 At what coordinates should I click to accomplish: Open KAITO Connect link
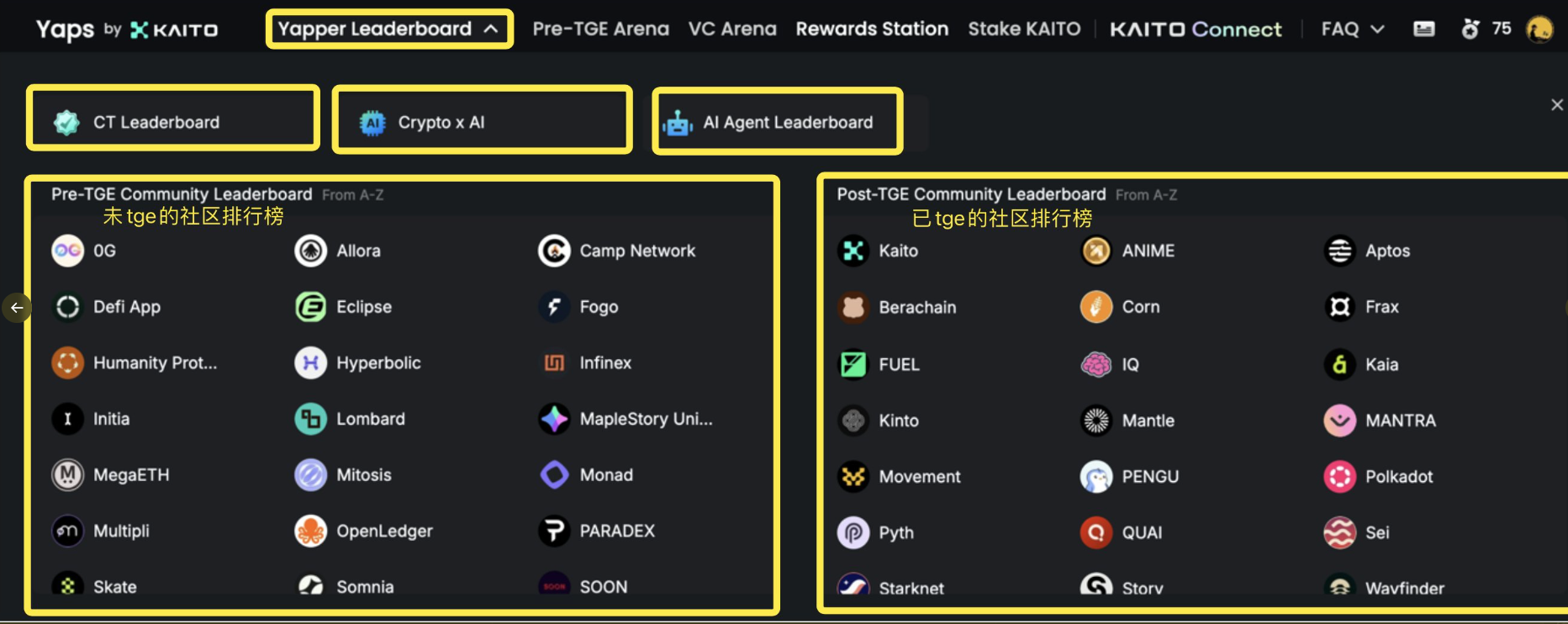coord(1196,29)
